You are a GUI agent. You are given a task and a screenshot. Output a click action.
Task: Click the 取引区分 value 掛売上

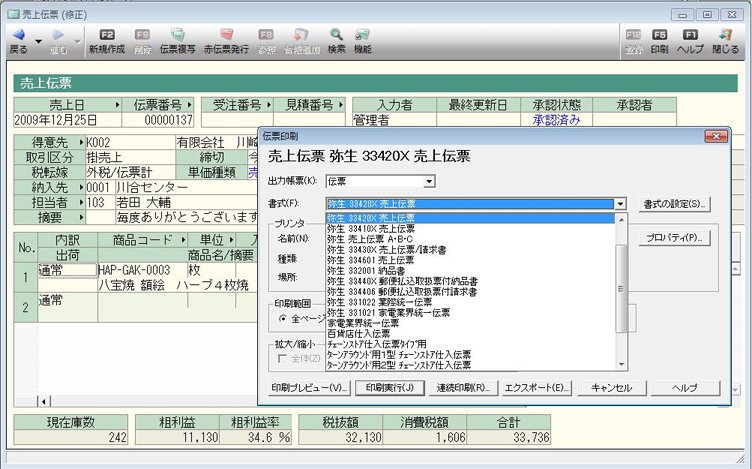(130, 157)
